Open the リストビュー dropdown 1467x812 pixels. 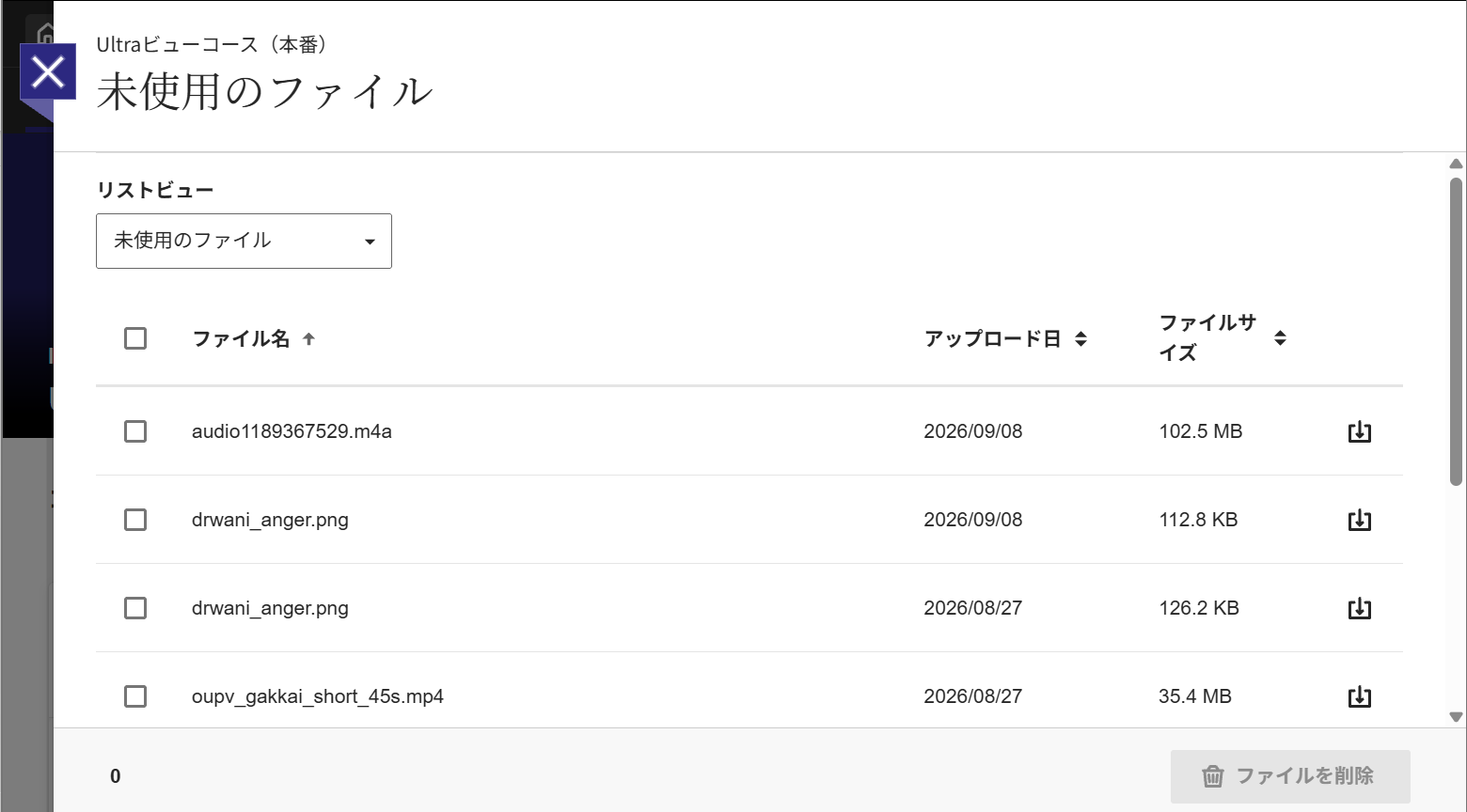(244, 241)
